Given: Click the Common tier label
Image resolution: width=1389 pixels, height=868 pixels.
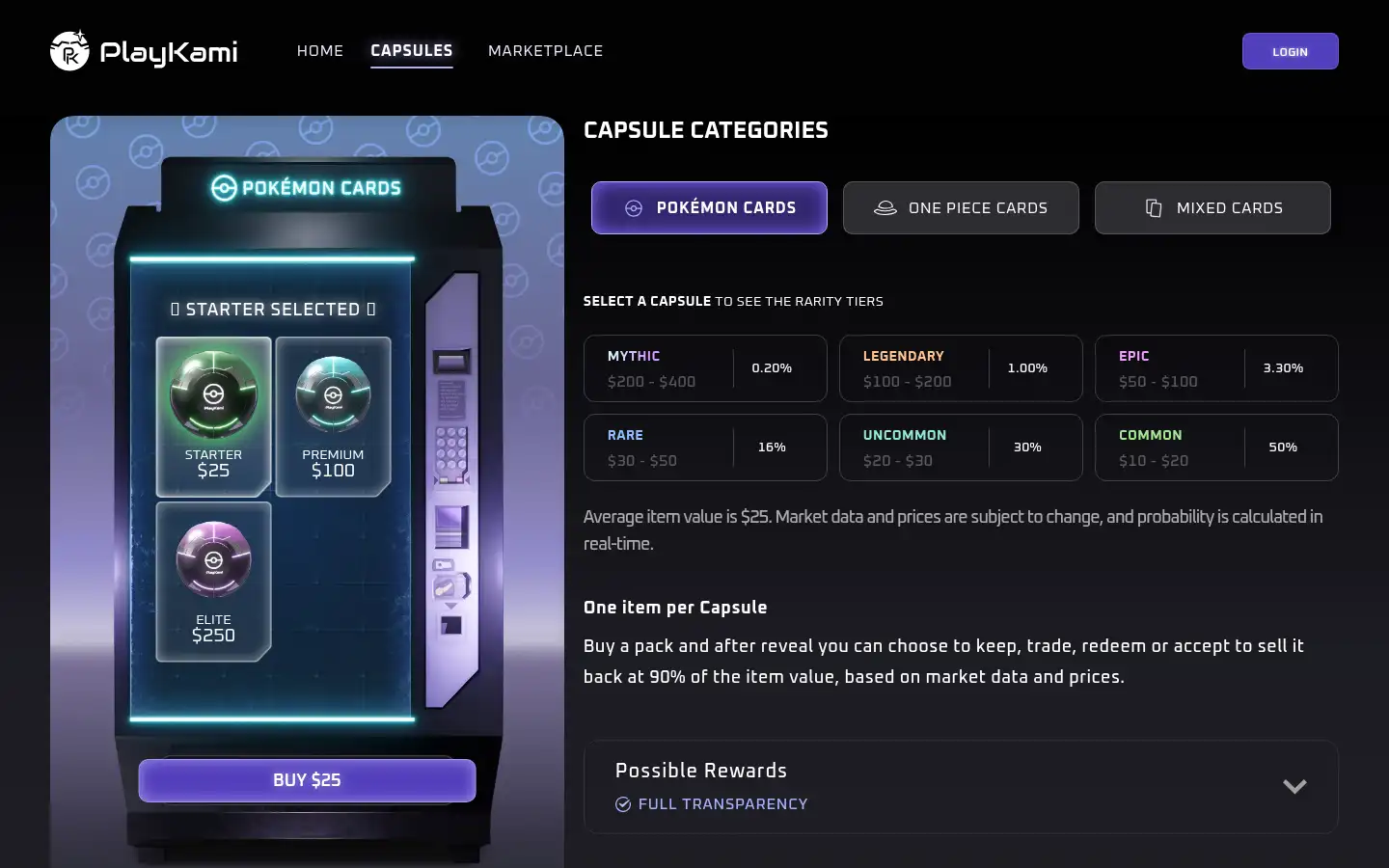Looking at the screenshot, I should 1150,435.
